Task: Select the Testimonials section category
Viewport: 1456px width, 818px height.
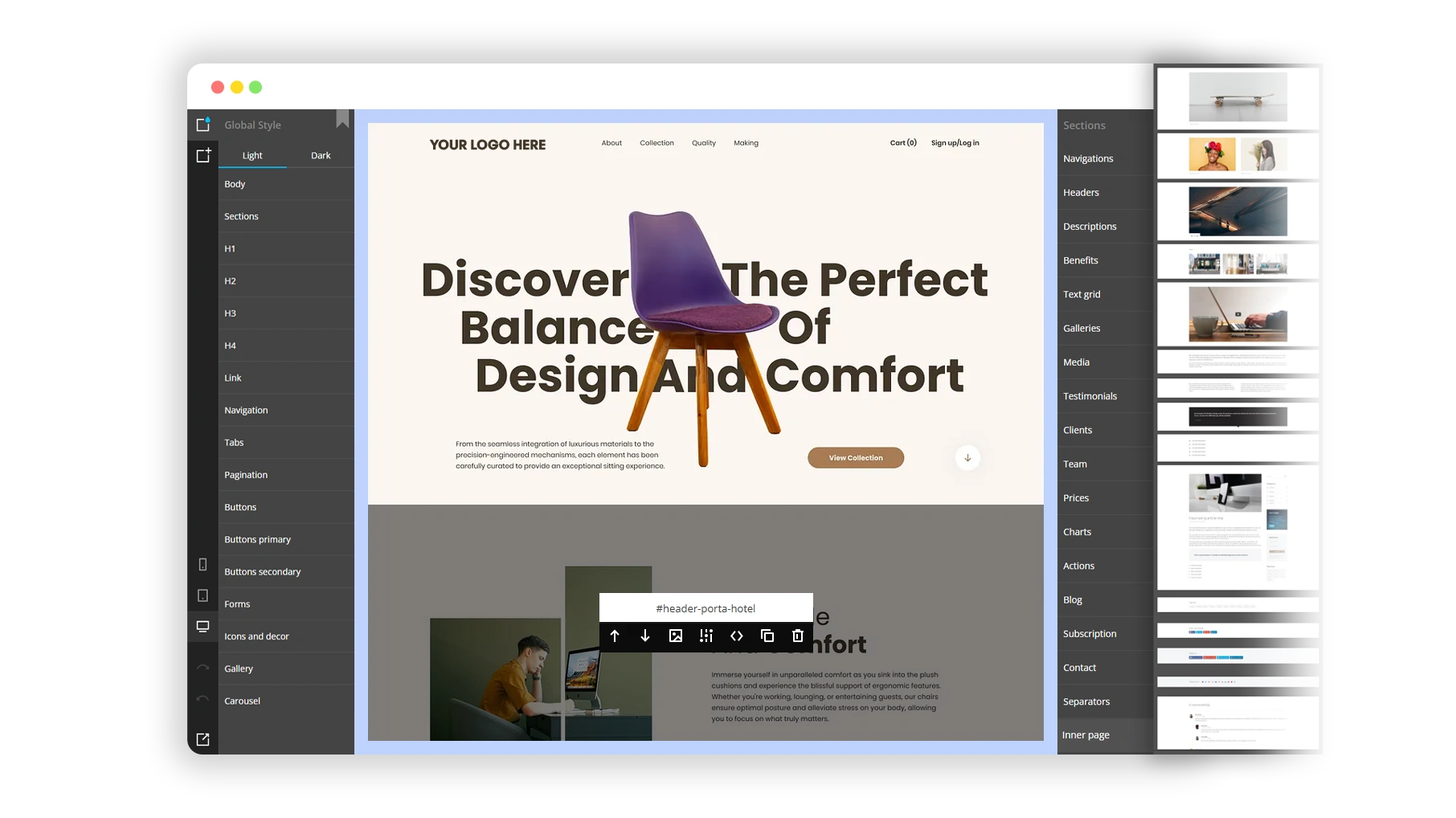Action: (1090, 395)
